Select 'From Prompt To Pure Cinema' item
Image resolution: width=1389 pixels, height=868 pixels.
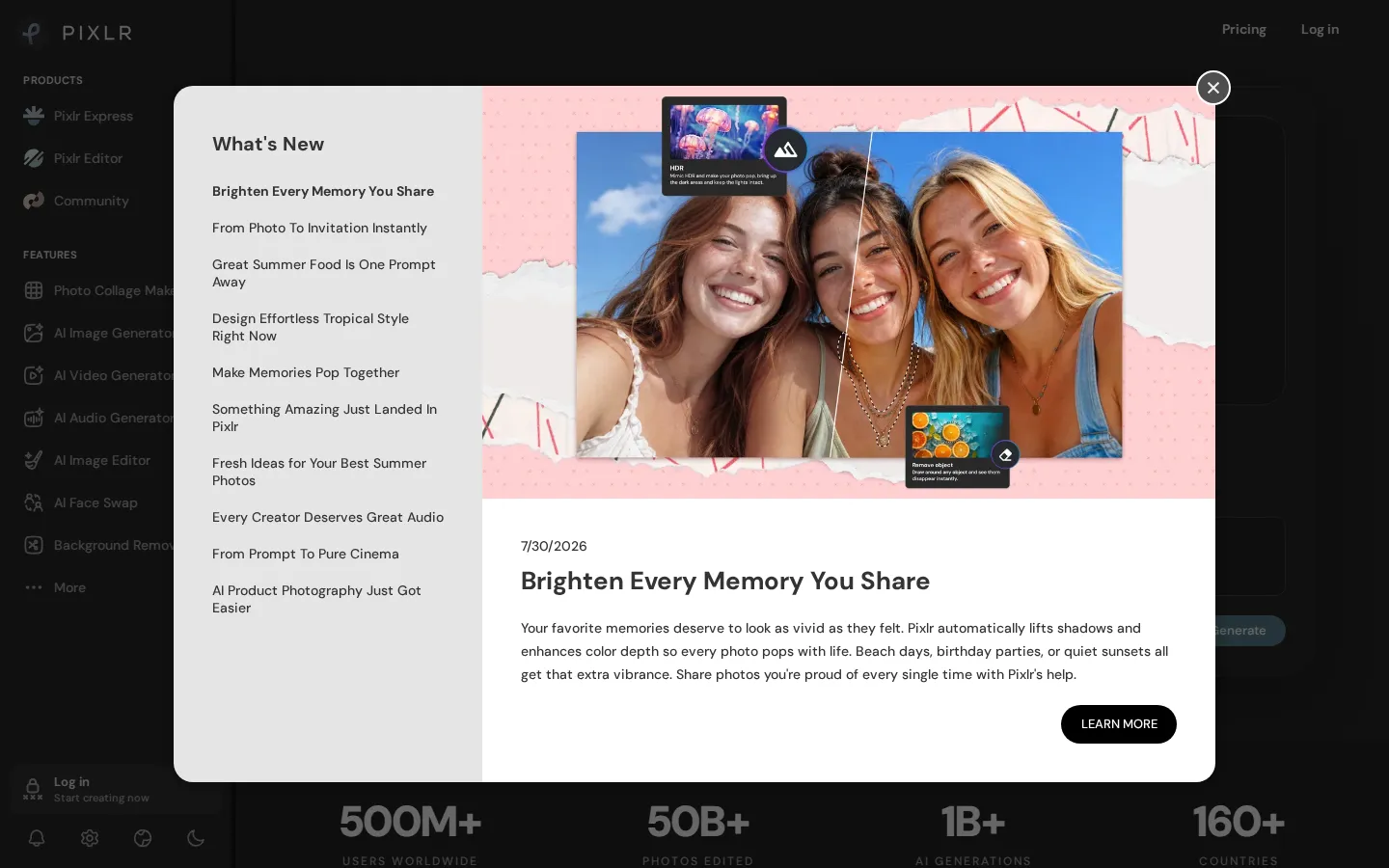(306, 554)
